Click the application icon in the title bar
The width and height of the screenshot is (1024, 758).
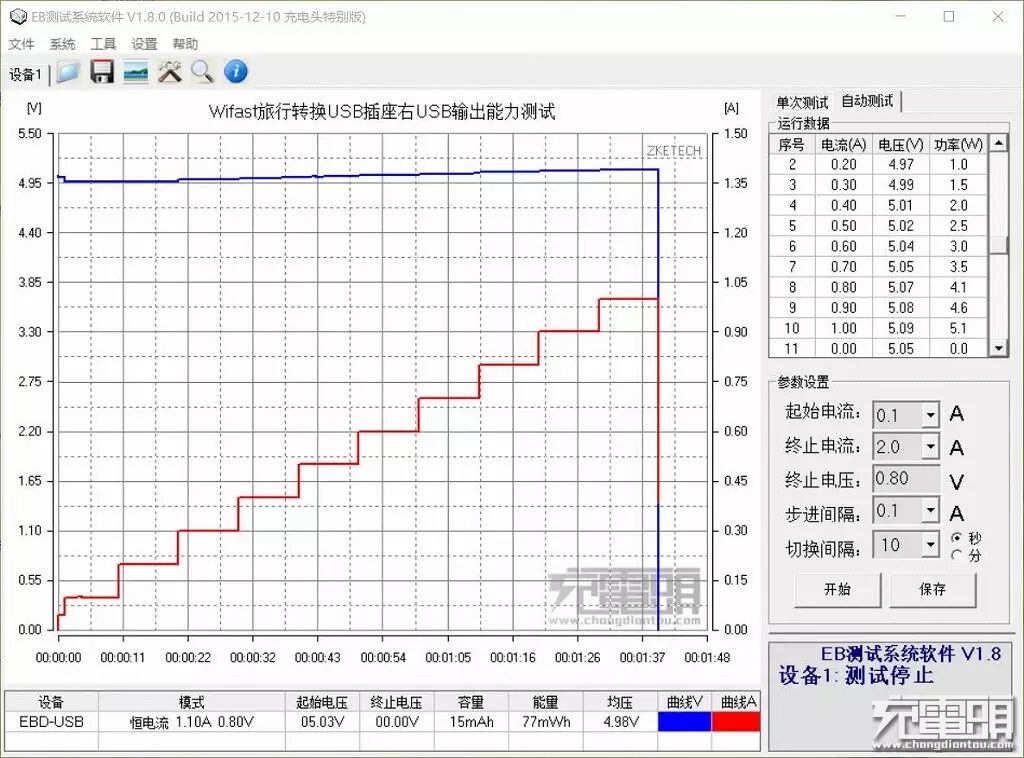click(x=18, y=16)
